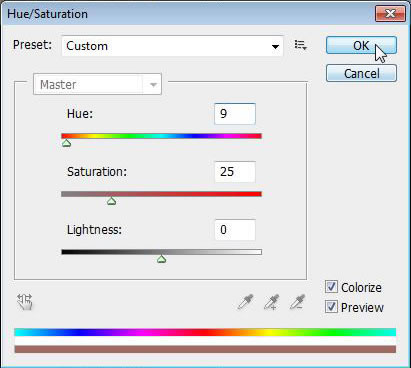The width and height of the screenshot is (411, 368).
Task: Open the preset options menu icon
Action: (300, 45)
